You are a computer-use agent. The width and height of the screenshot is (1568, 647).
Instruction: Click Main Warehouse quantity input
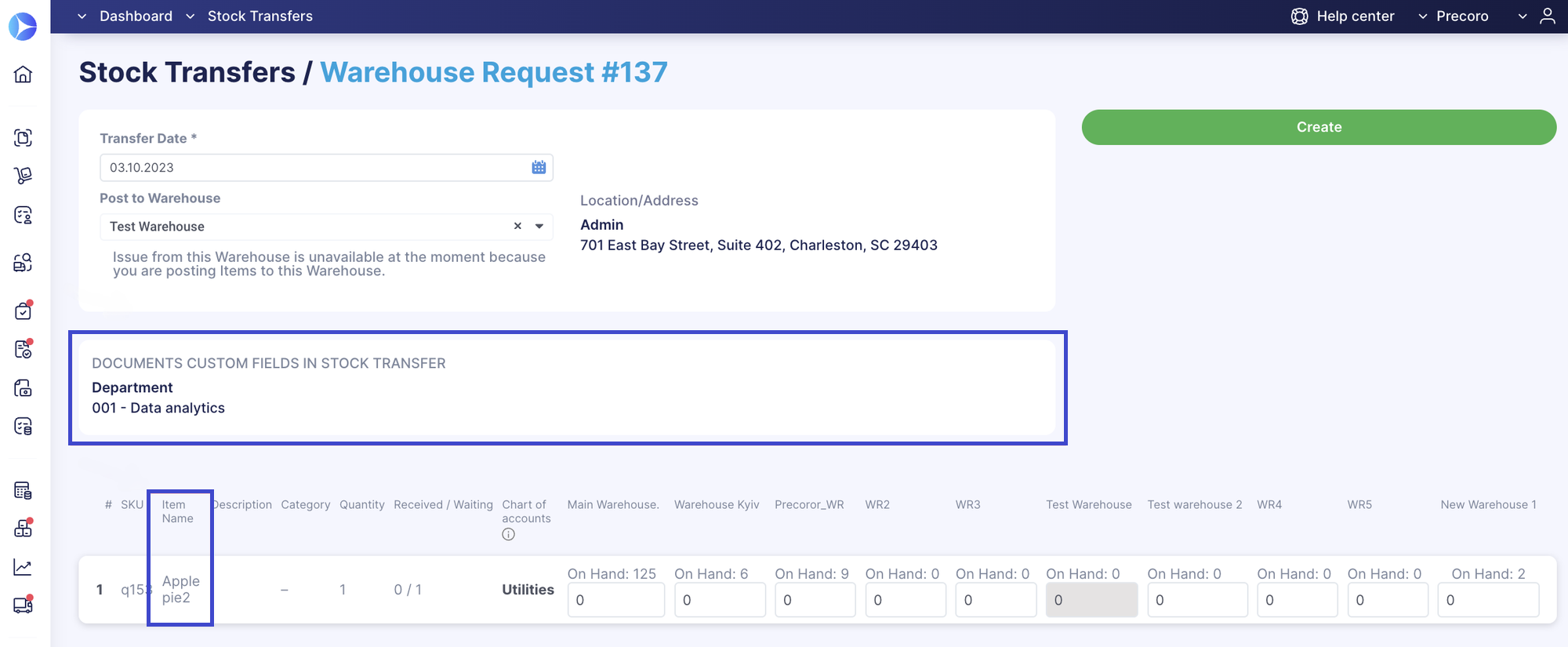616,600
